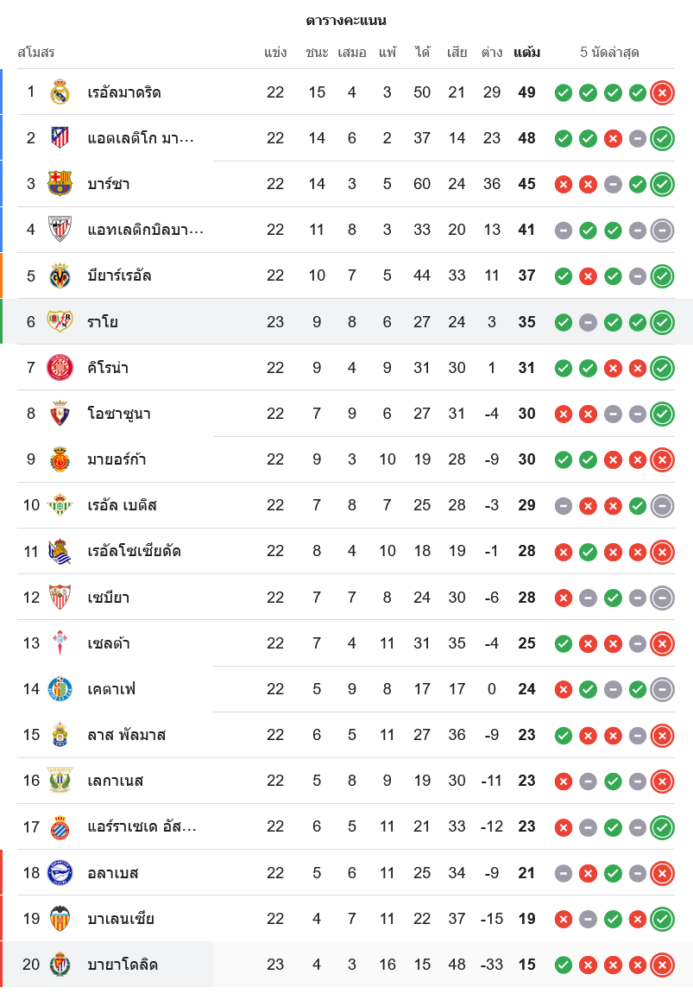
Task: Click the แข่ง matches played column header
Action: pyautogui.click(x=276, y=52)
